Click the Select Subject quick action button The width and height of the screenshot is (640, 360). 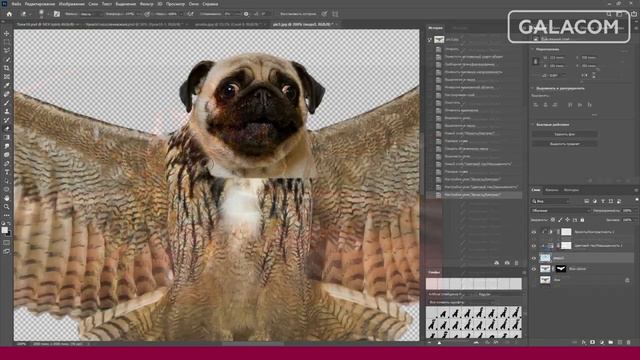pos(564,144)
